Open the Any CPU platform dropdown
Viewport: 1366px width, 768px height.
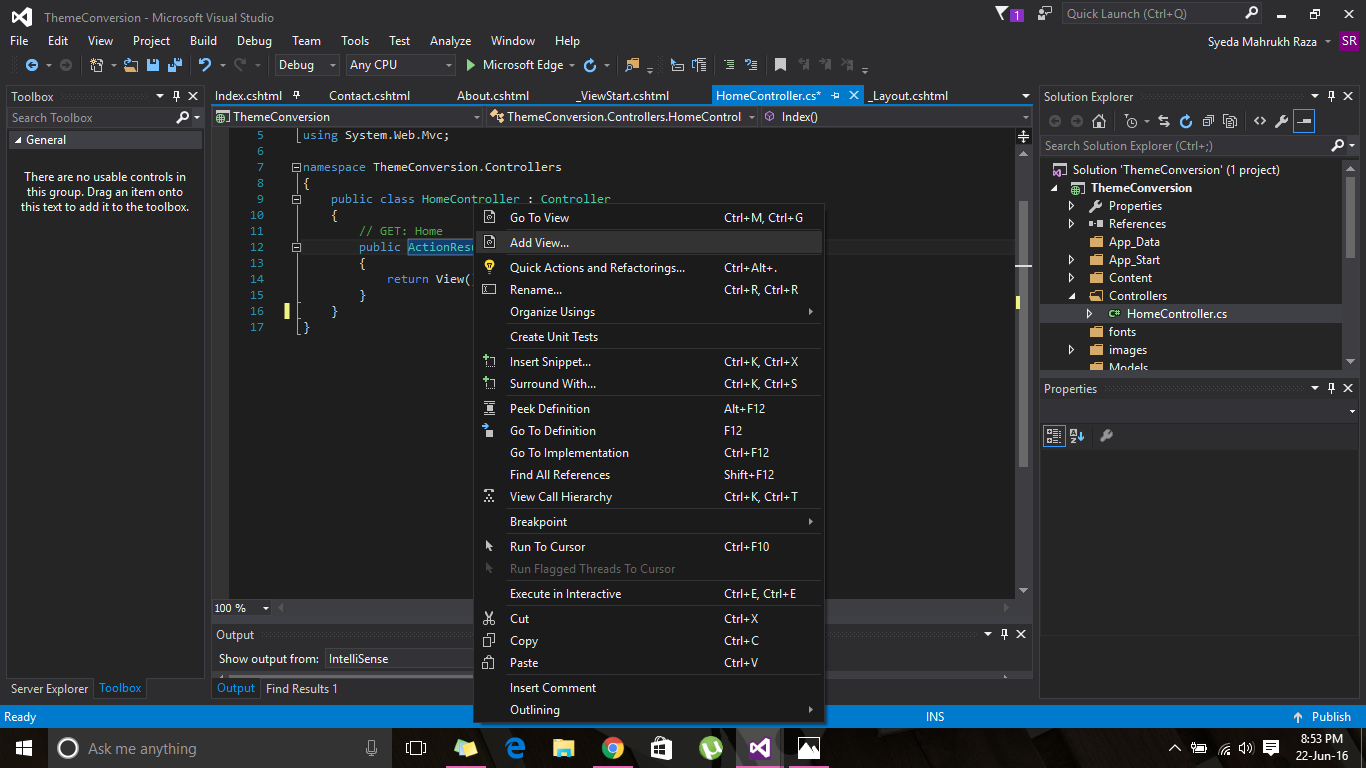(x=400, y=65)
